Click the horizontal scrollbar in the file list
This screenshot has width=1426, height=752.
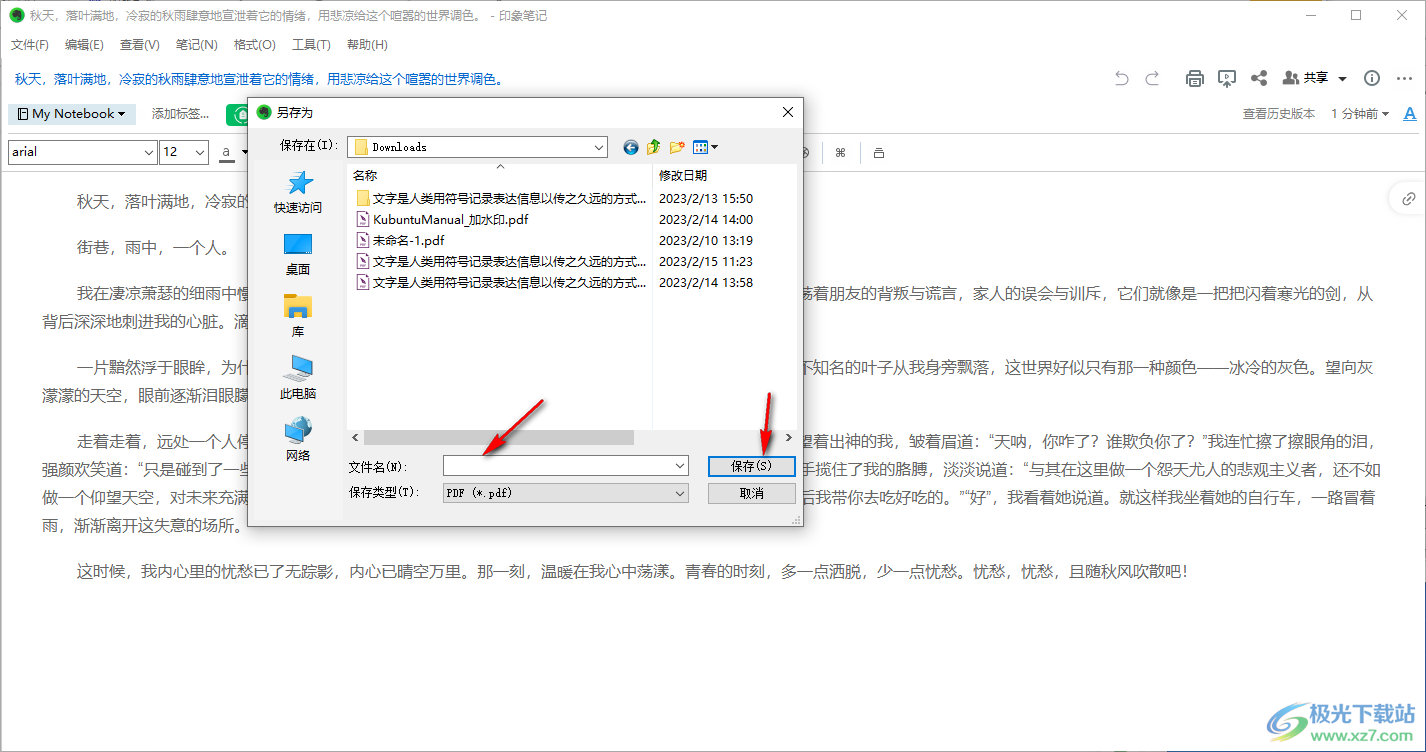[498, 437]
